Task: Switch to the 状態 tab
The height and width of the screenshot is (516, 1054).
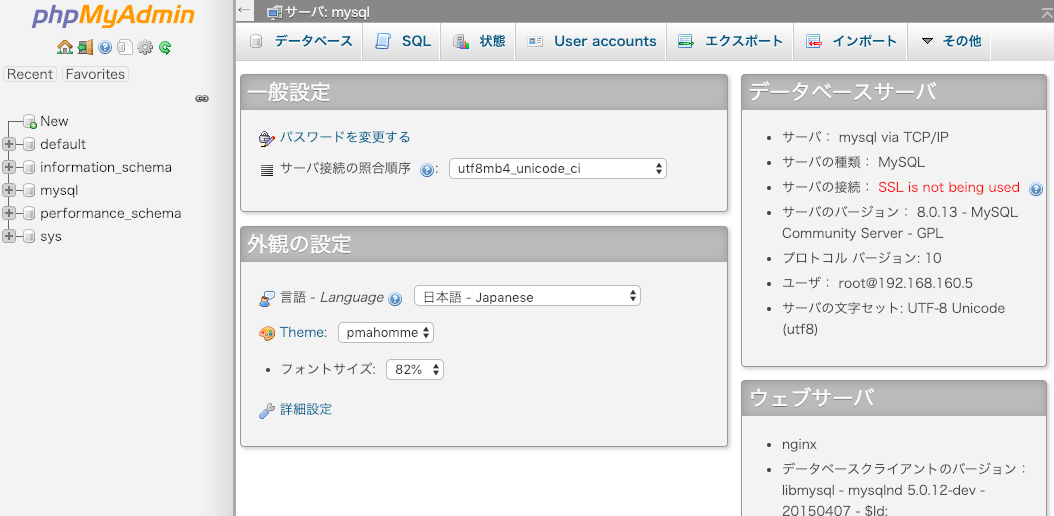Action: tap(478, 41)
